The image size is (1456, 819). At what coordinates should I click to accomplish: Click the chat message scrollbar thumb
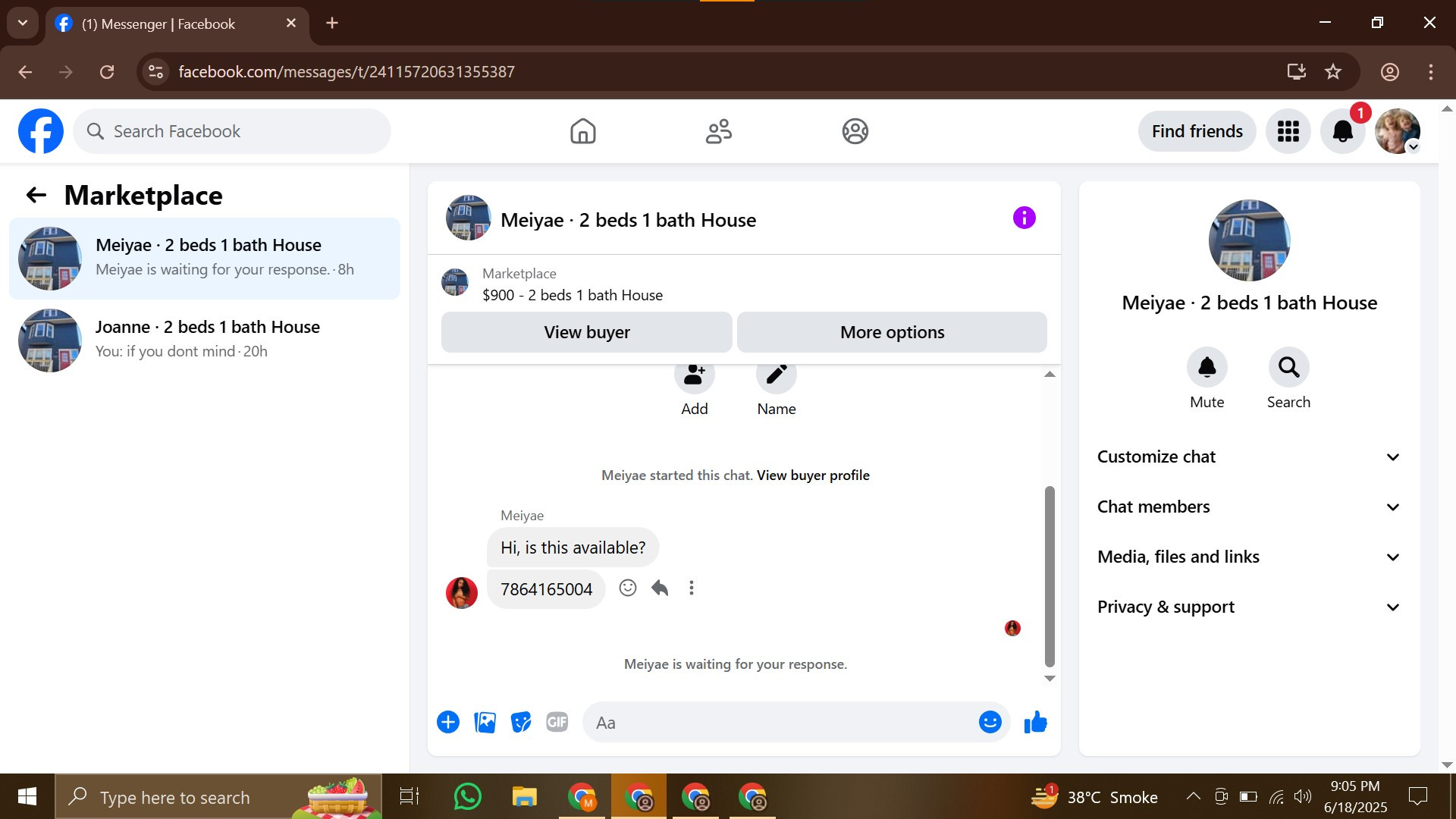pyautogui.click(x=1050, y=576)
